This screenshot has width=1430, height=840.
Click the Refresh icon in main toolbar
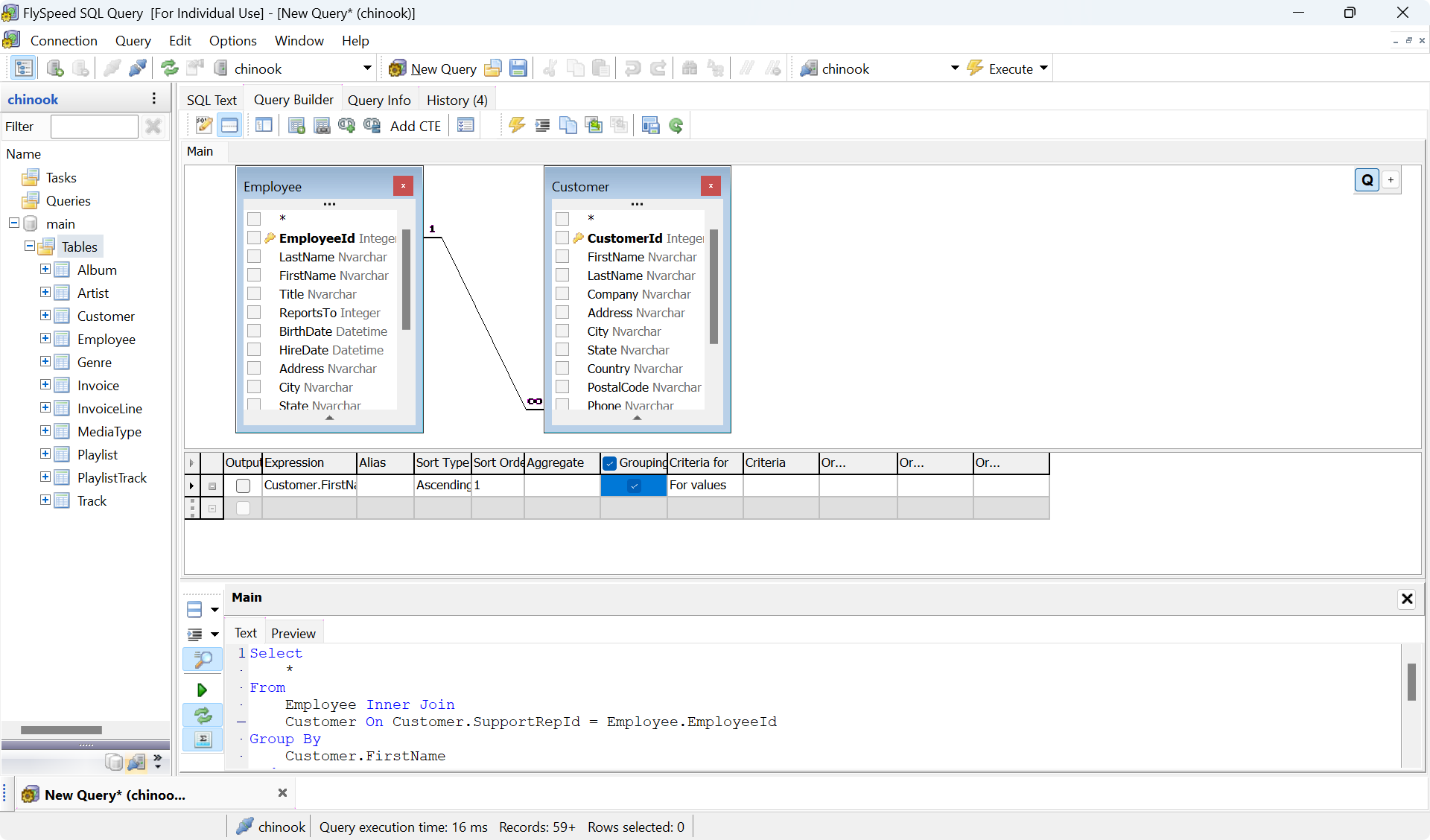pos(170,69)
